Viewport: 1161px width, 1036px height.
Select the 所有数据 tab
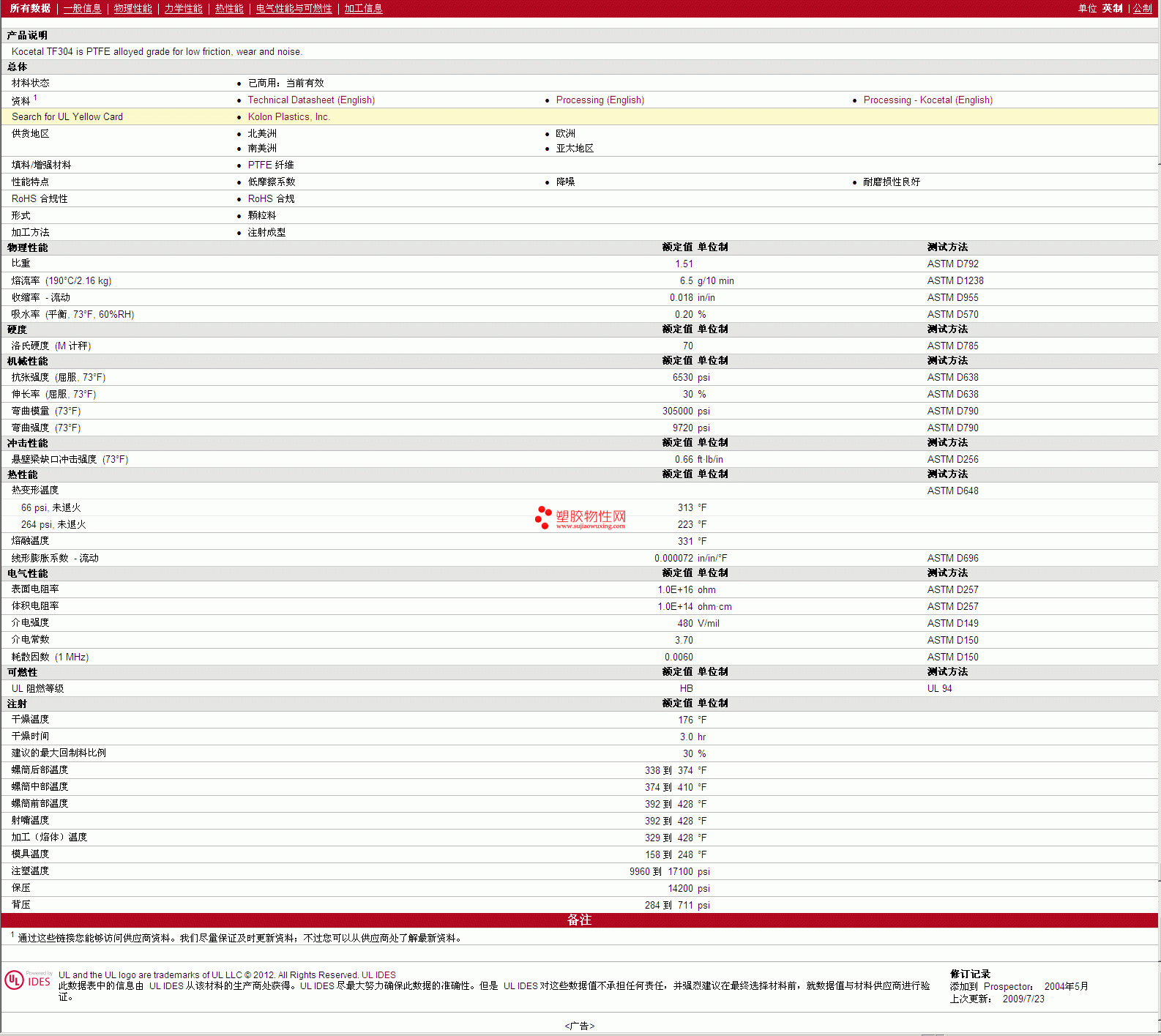coord(30,9)
